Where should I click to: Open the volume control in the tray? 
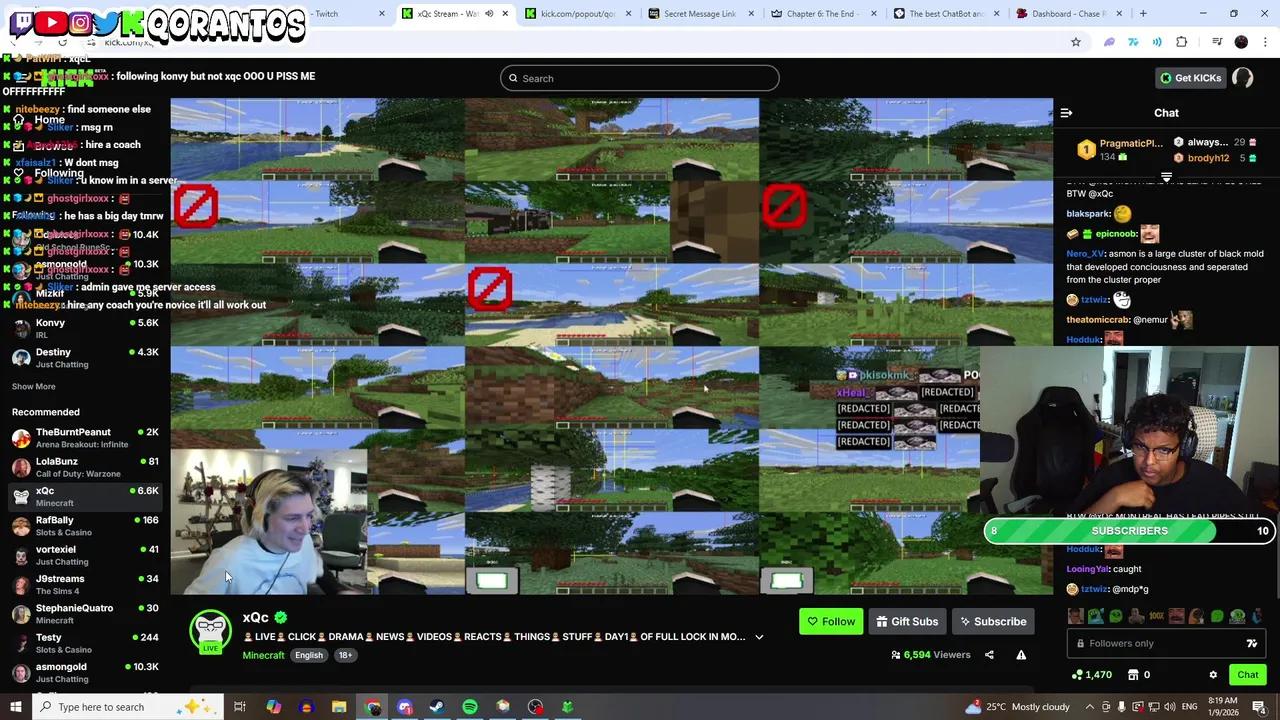click(1169, 707)
